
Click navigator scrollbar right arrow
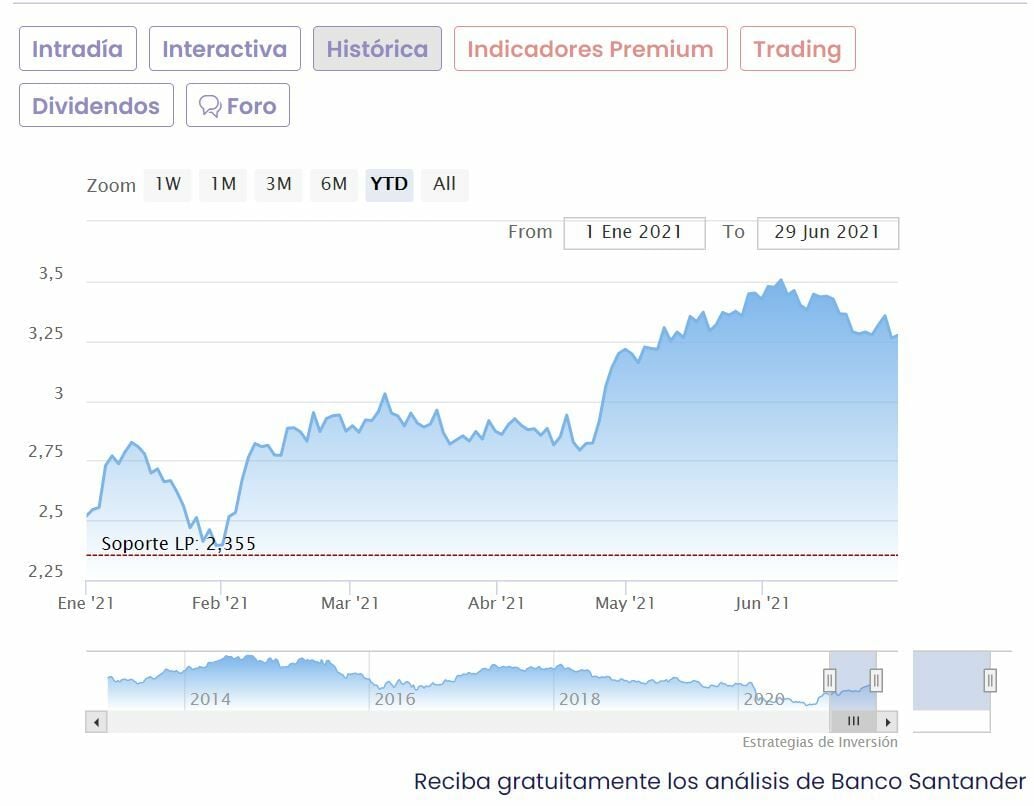pyautogui.click(x=888, y=721)
